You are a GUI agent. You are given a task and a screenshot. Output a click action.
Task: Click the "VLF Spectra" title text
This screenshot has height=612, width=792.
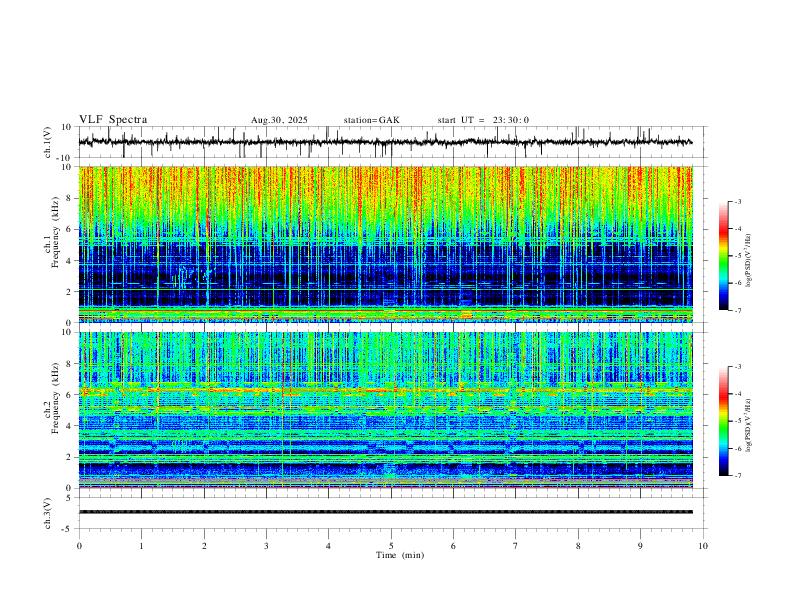(113, 120)
